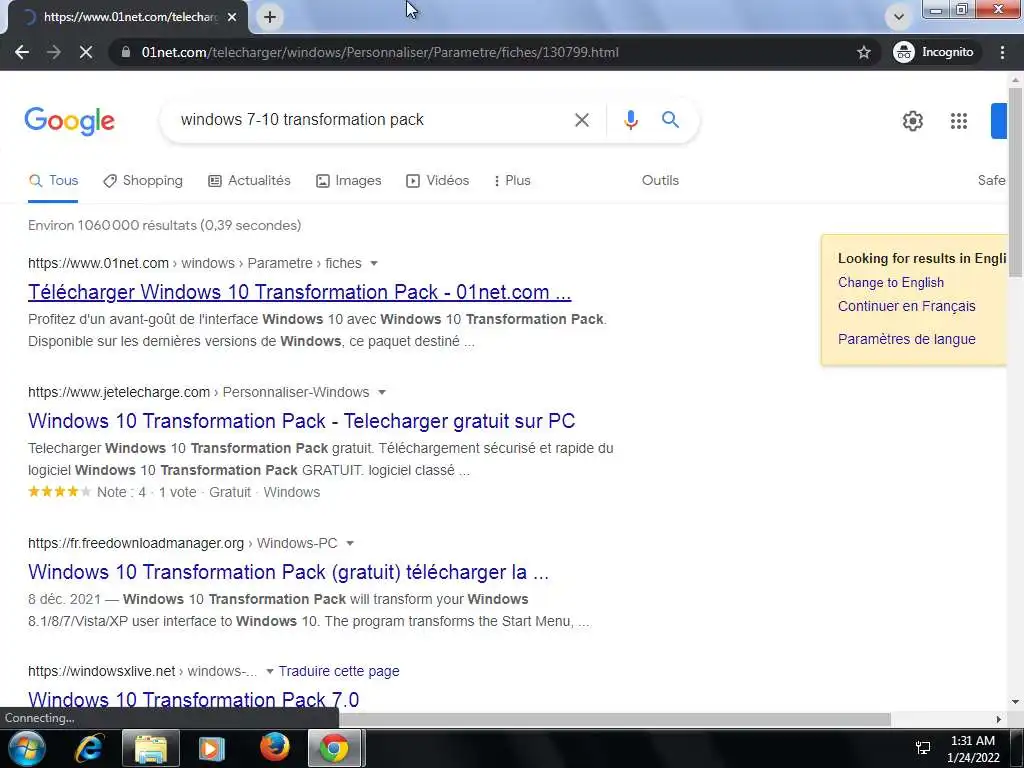The image size is (1024, 768).
Task: Click the partially visible Safe label at the right edge
Action: pyautogui.click(x=991, y=181)
